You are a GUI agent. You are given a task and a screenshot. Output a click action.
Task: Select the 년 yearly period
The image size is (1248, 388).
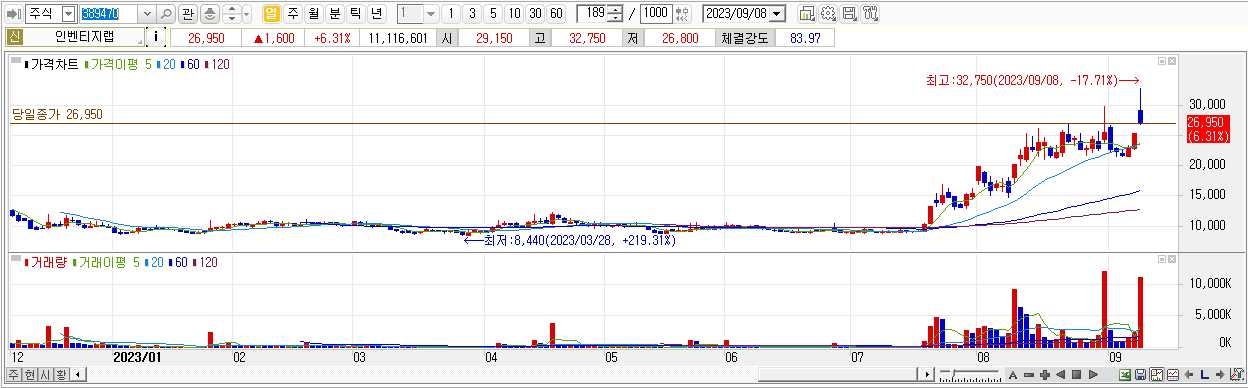point(376,14)
